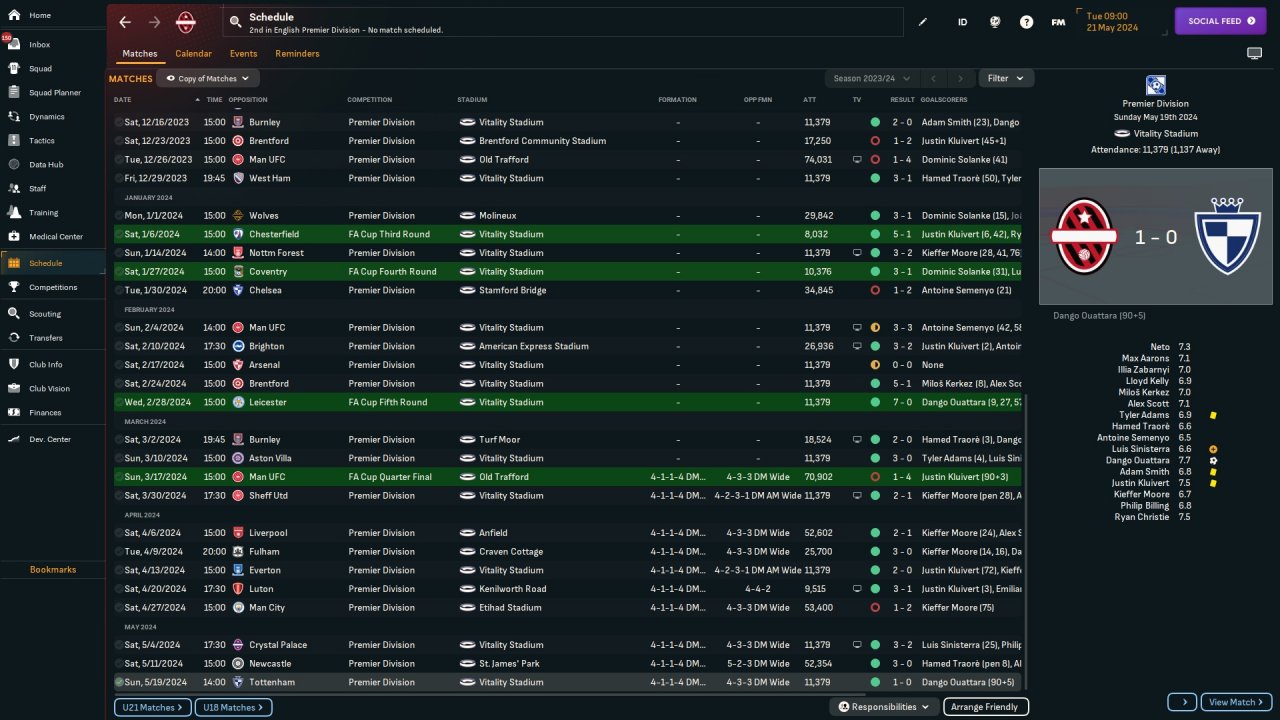1280x720 pixels.
Task: Click Arrange Friendly button
Action: [985, 707]
